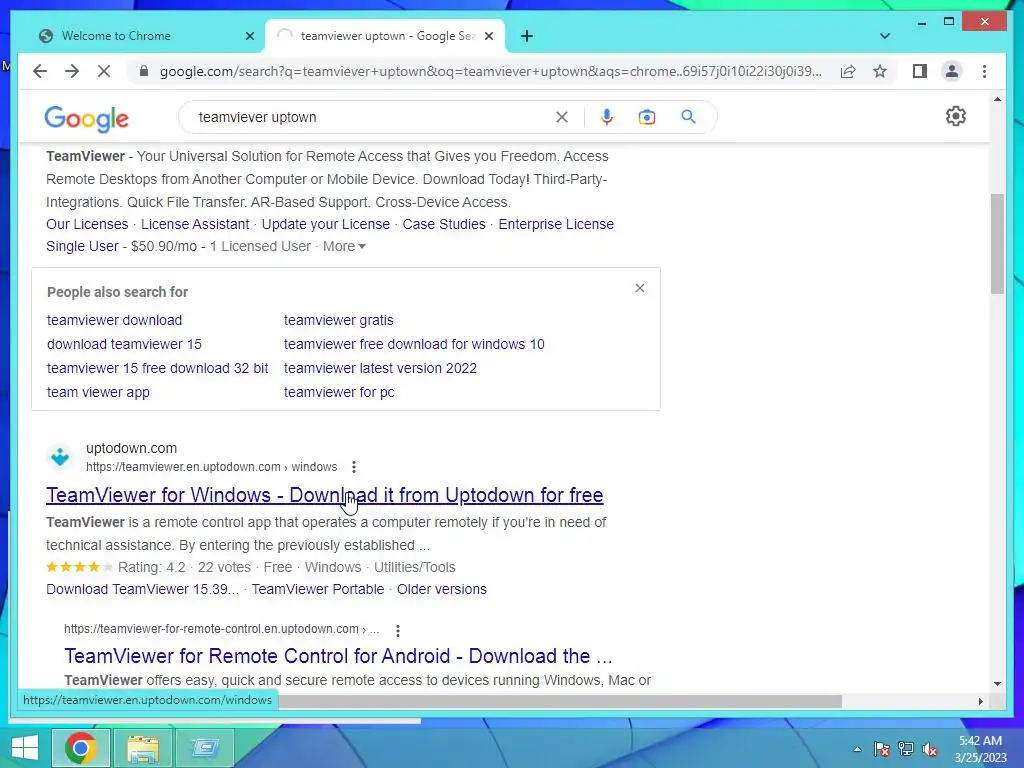Open Chrome side panel
1024x768 pixels.
pos(920,71)
